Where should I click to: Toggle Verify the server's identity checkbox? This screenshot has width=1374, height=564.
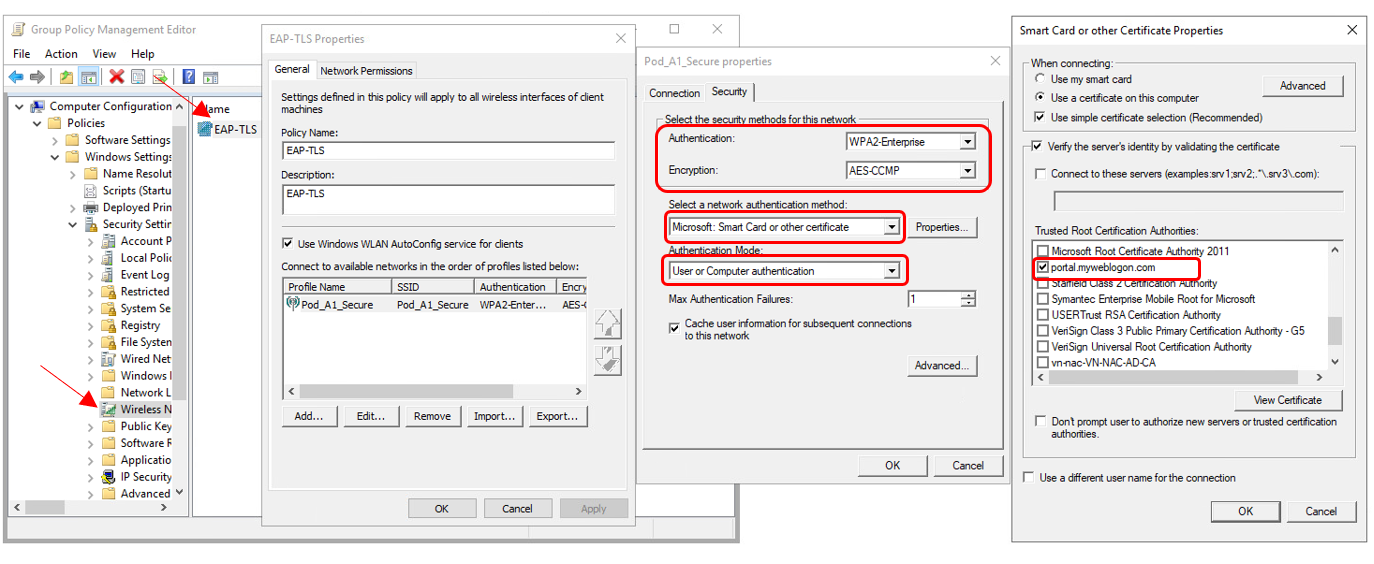pos(1037,147)
